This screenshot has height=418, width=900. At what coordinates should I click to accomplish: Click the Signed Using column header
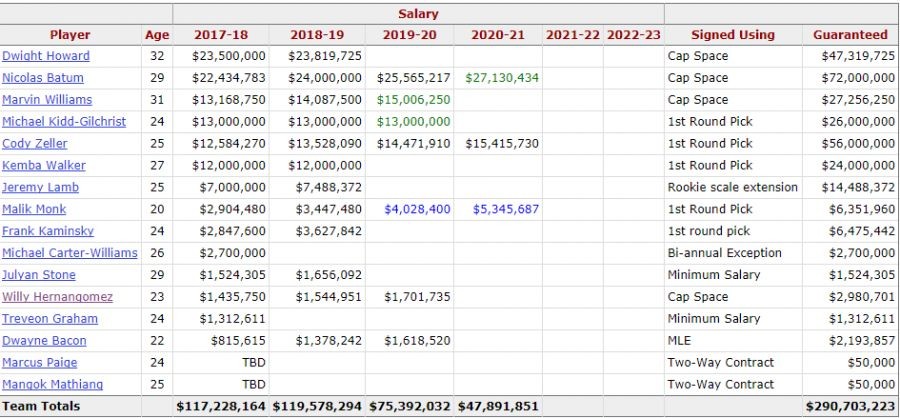(x=733, y=35)
